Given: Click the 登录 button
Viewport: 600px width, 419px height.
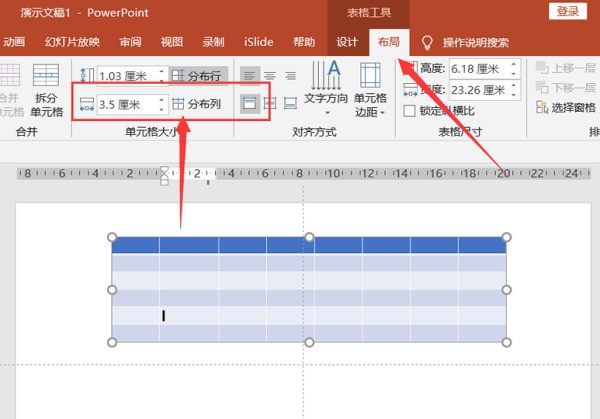Looking at the screenshot, I should [567, 11].
